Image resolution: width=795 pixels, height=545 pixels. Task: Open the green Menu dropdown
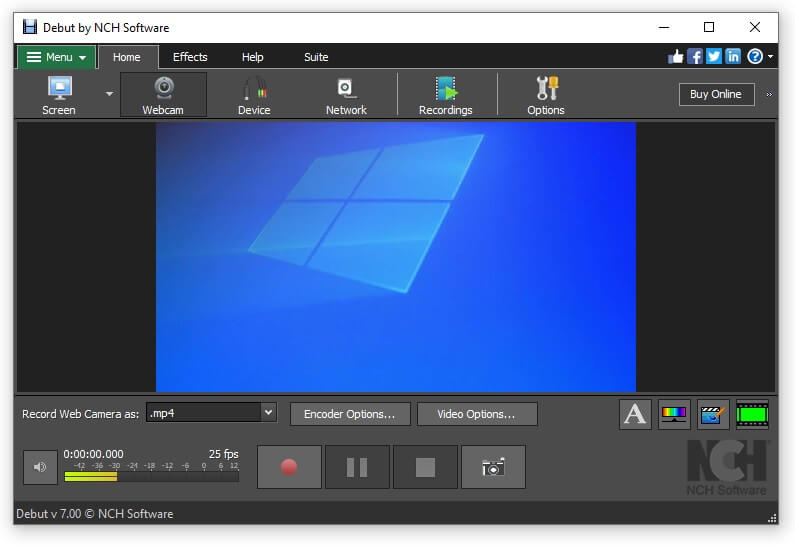coord(56,57)
